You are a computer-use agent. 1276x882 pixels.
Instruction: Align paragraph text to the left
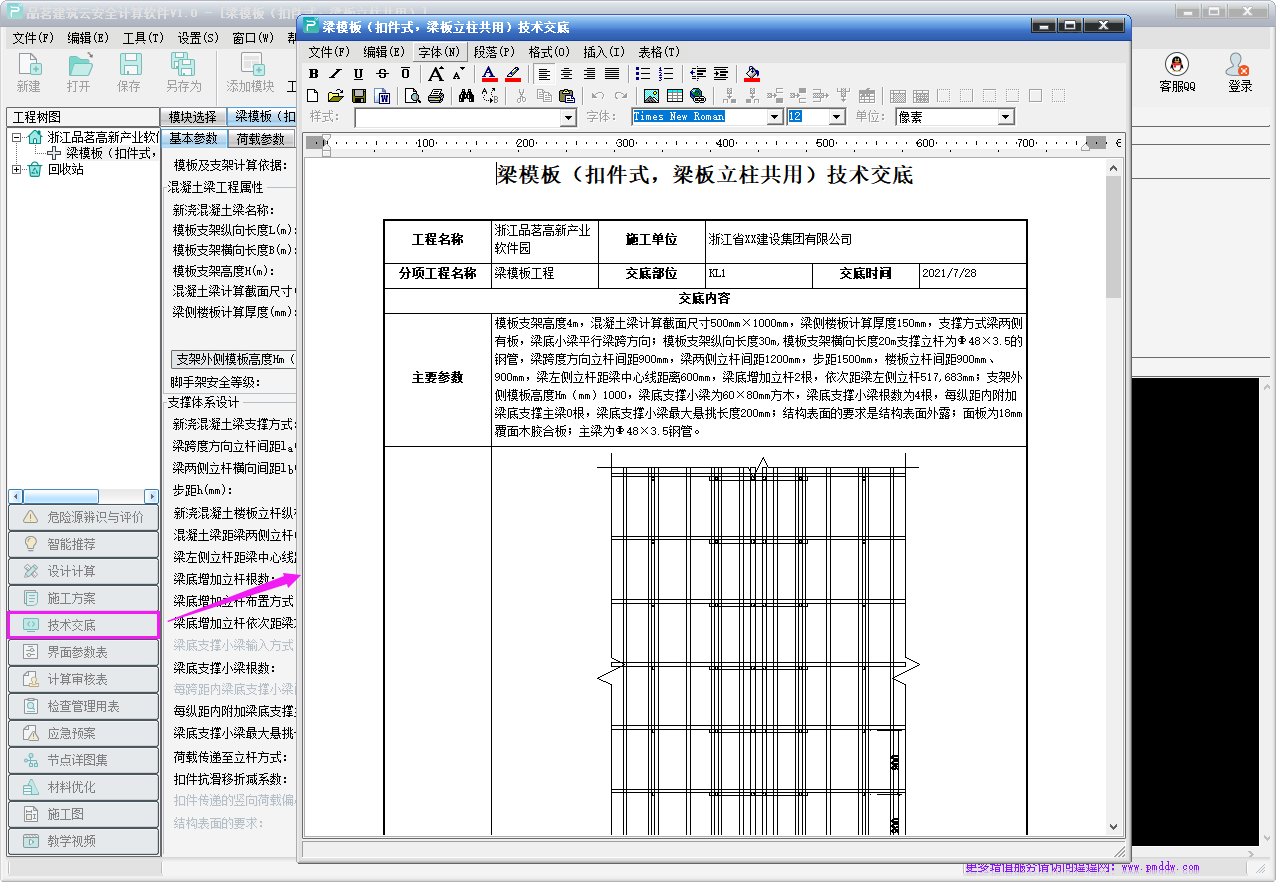544,74
